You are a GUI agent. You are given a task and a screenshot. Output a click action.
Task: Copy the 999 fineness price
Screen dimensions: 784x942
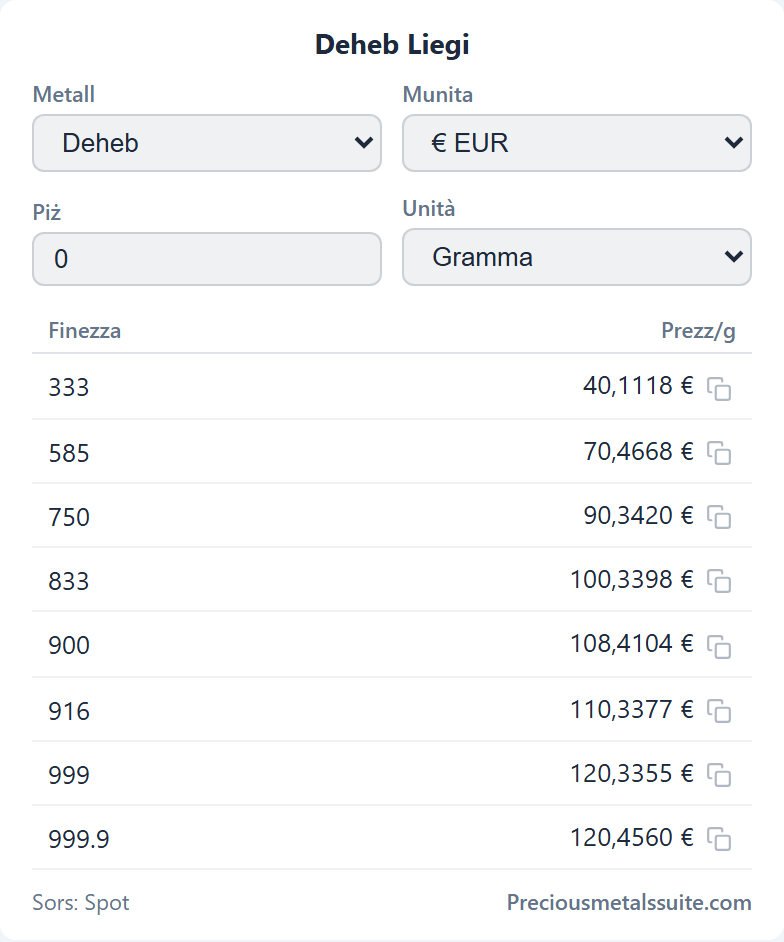point(719,775)
